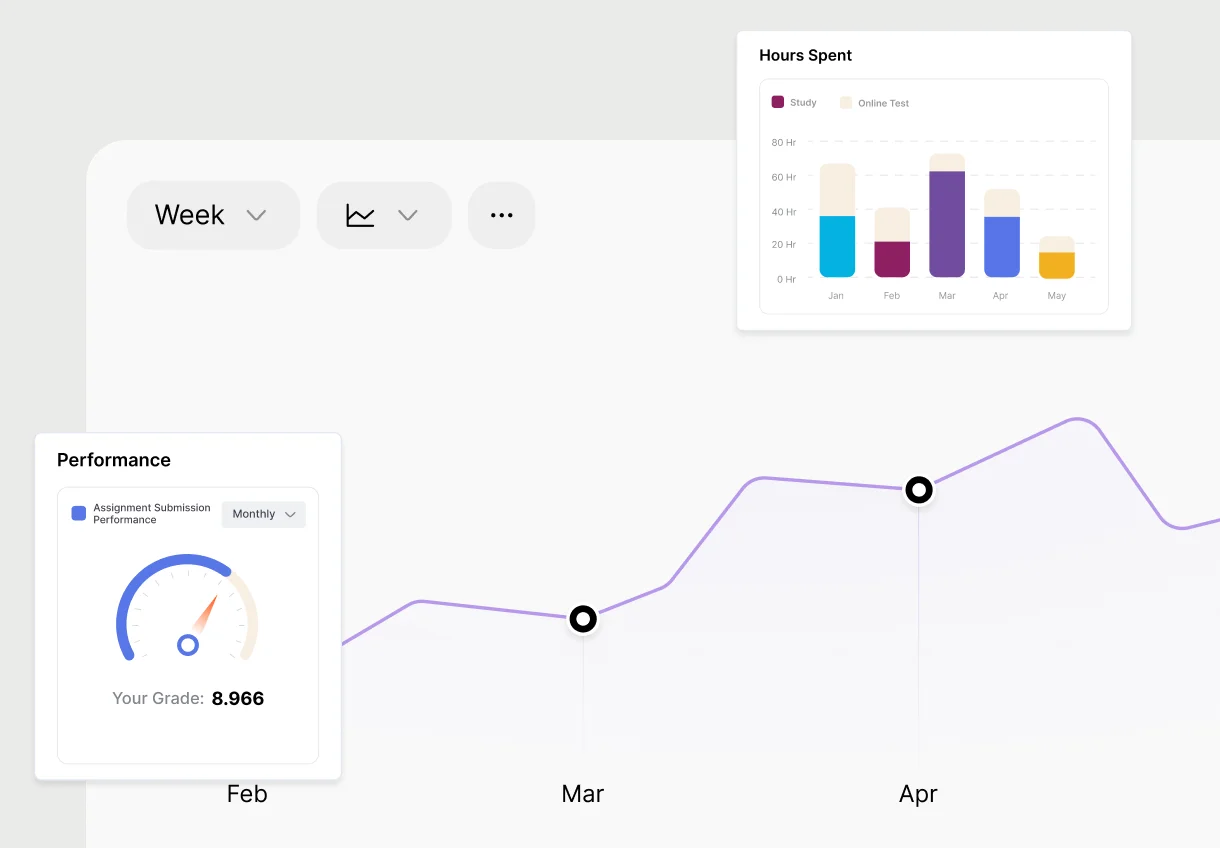
Task: Open the Week period dropdown
Action: pyautogui.click(x=212, y=215)
